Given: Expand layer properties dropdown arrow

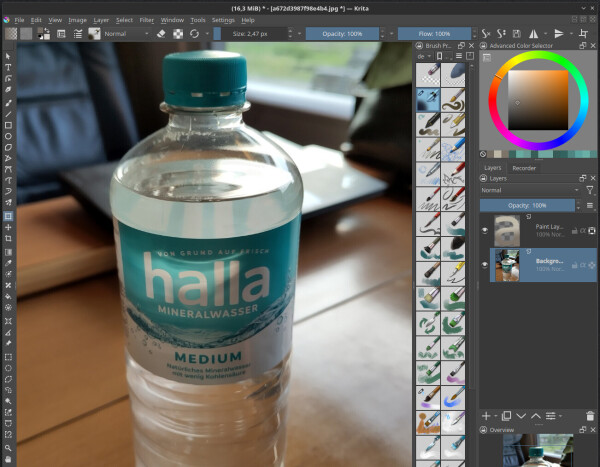Looking at the screenshot, I should click(561, 416).
